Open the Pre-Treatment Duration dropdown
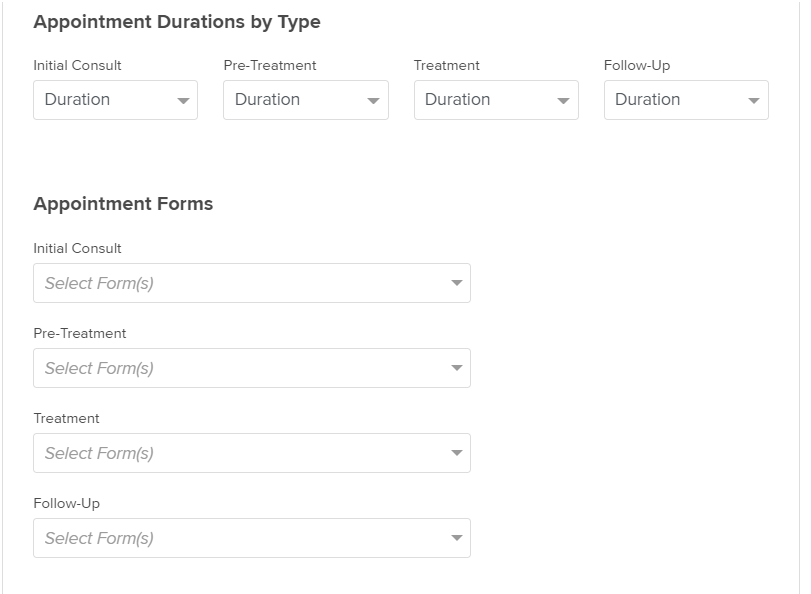811x594 pixels. coord(306,100)
